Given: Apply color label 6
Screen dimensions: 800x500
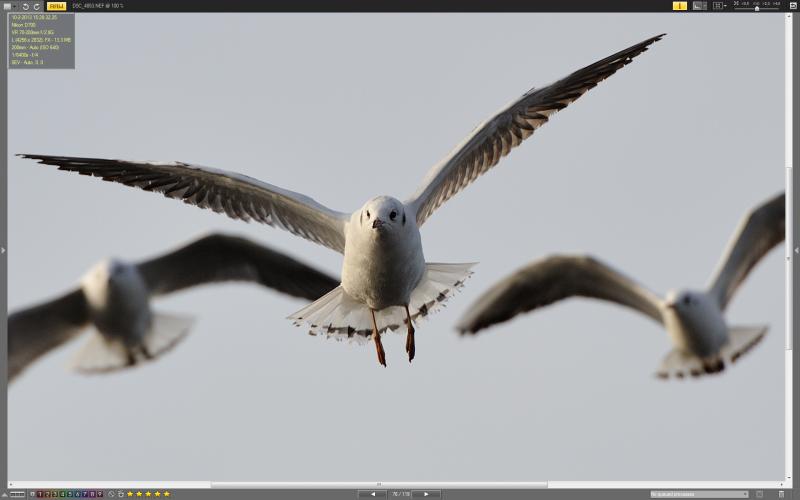Looking at the screenshot, I should pos(78,494).
